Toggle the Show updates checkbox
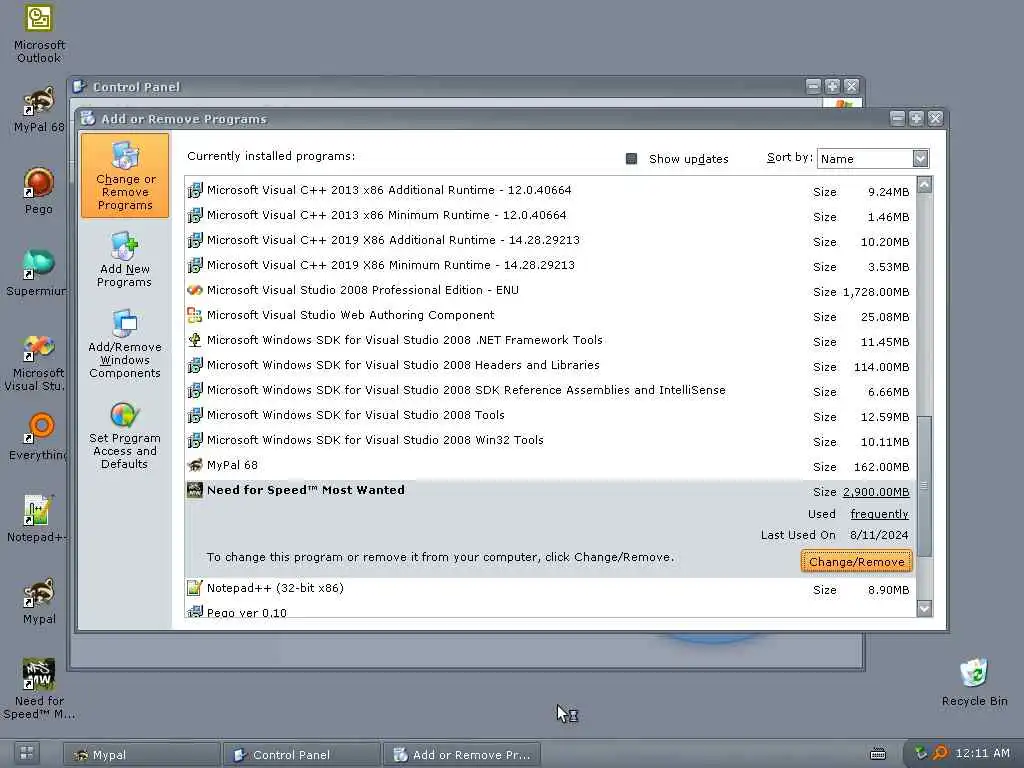 pos(632,159)
